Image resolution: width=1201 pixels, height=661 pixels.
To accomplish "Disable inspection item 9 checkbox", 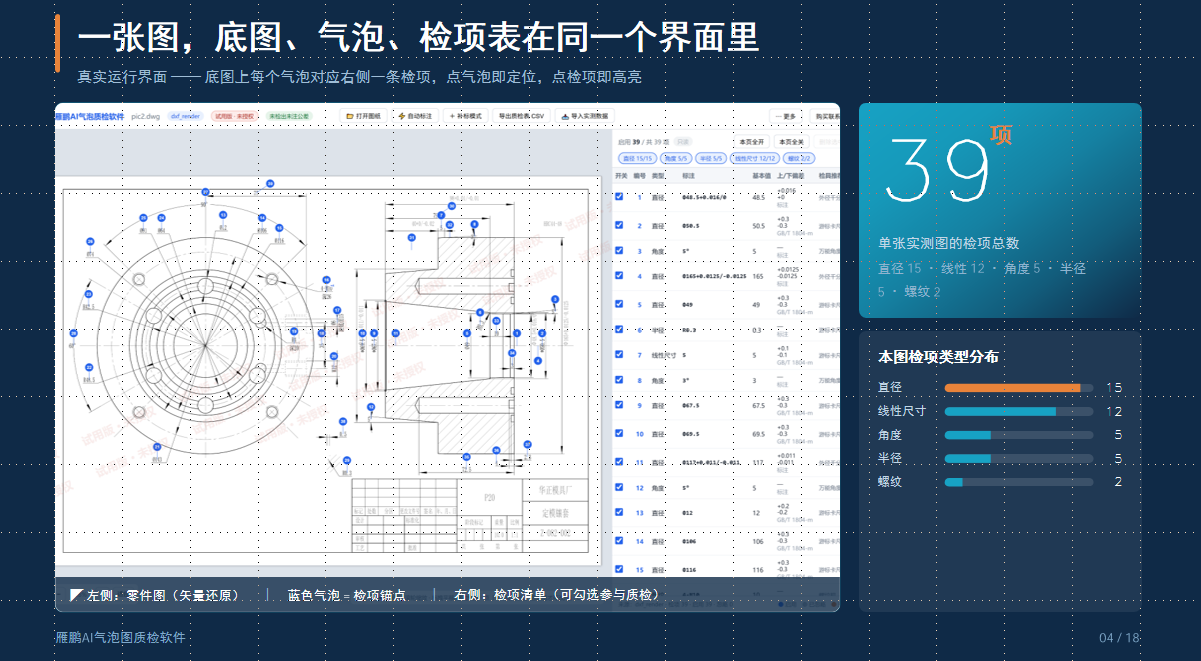I will tap(620, 405).
